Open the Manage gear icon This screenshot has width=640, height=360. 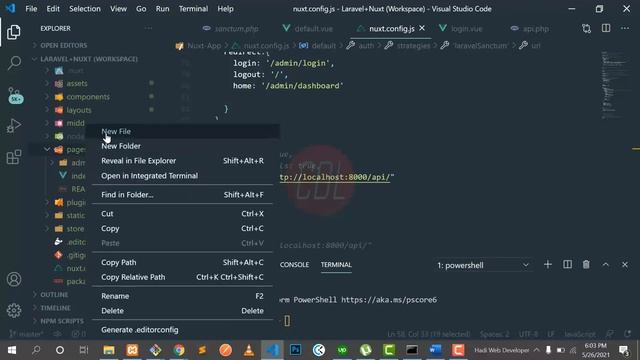(x=14, y=311)
